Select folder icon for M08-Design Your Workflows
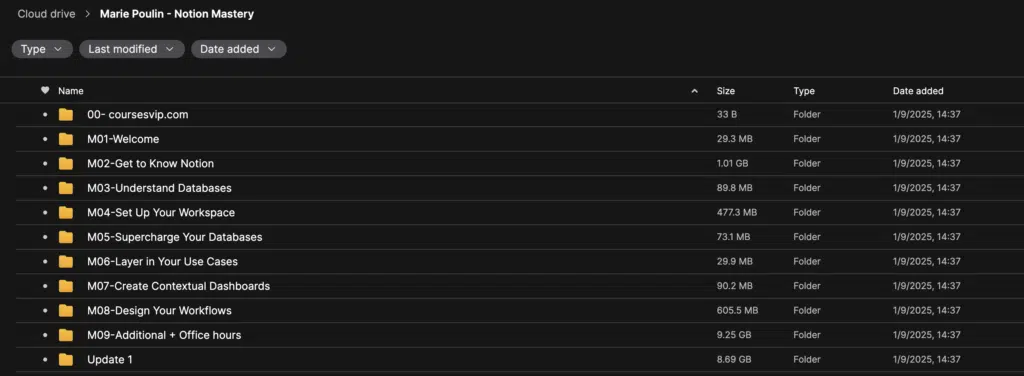1024x376 pixels. coord(66,311)
